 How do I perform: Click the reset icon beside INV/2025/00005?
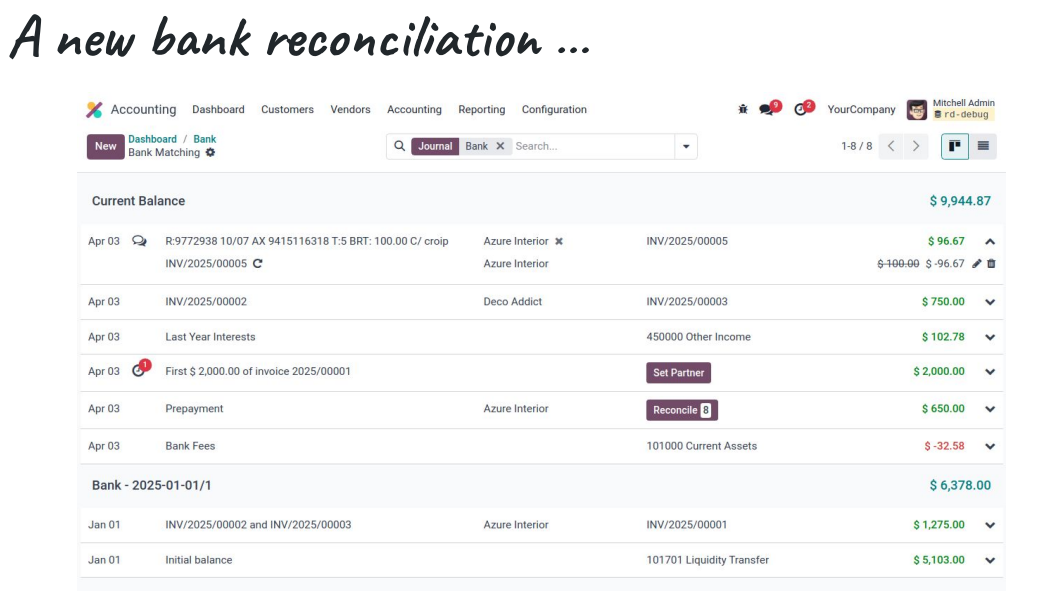(258, 264)
